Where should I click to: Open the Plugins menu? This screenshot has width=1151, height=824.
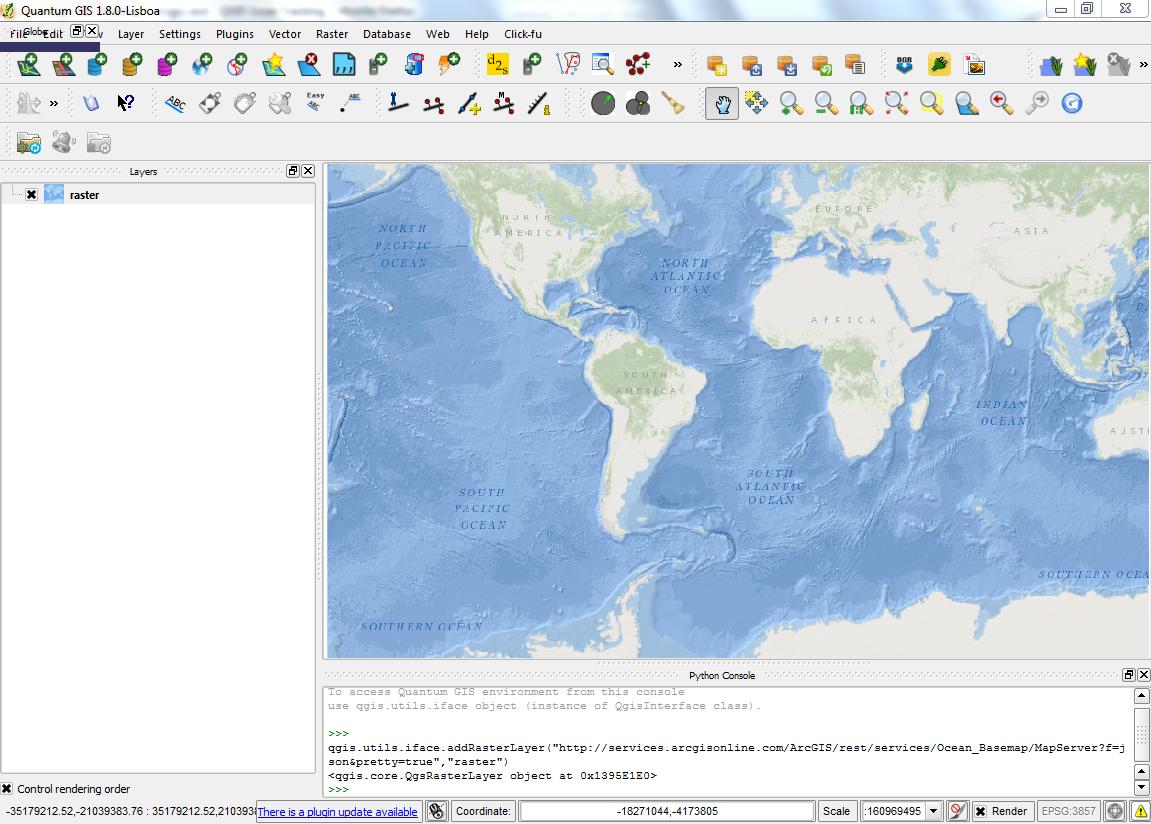(234, 34)
